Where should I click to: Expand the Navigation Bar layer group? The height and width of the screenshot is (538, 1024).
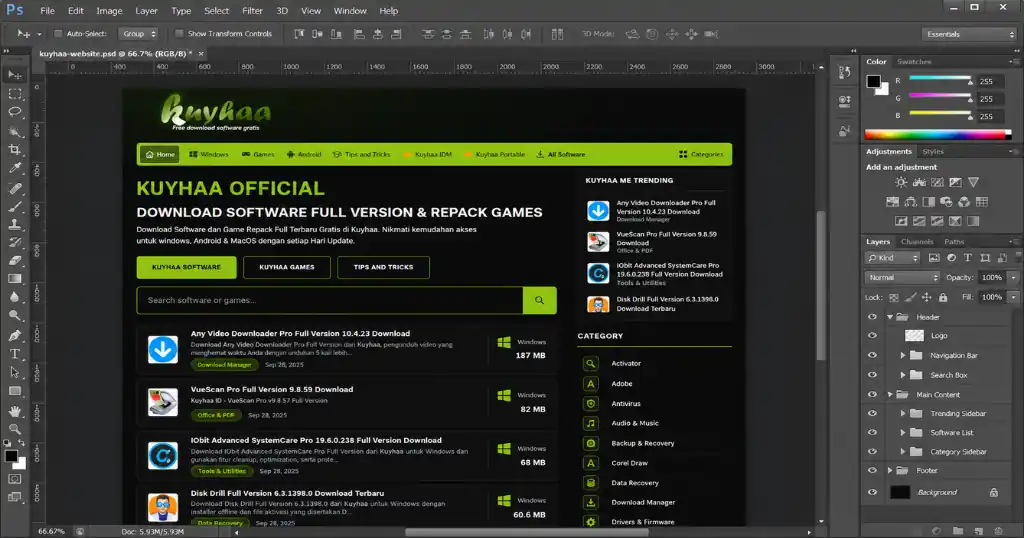(x=903, y=356)
